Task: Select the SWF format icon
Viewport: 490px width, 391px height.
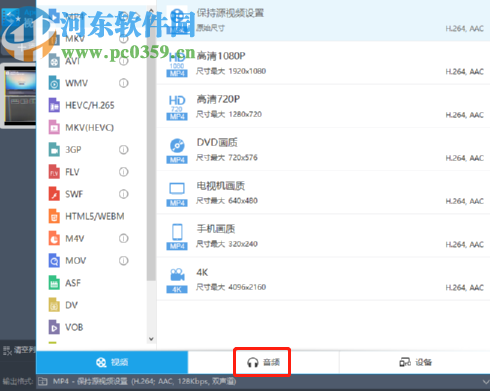Action: [54, 194]
